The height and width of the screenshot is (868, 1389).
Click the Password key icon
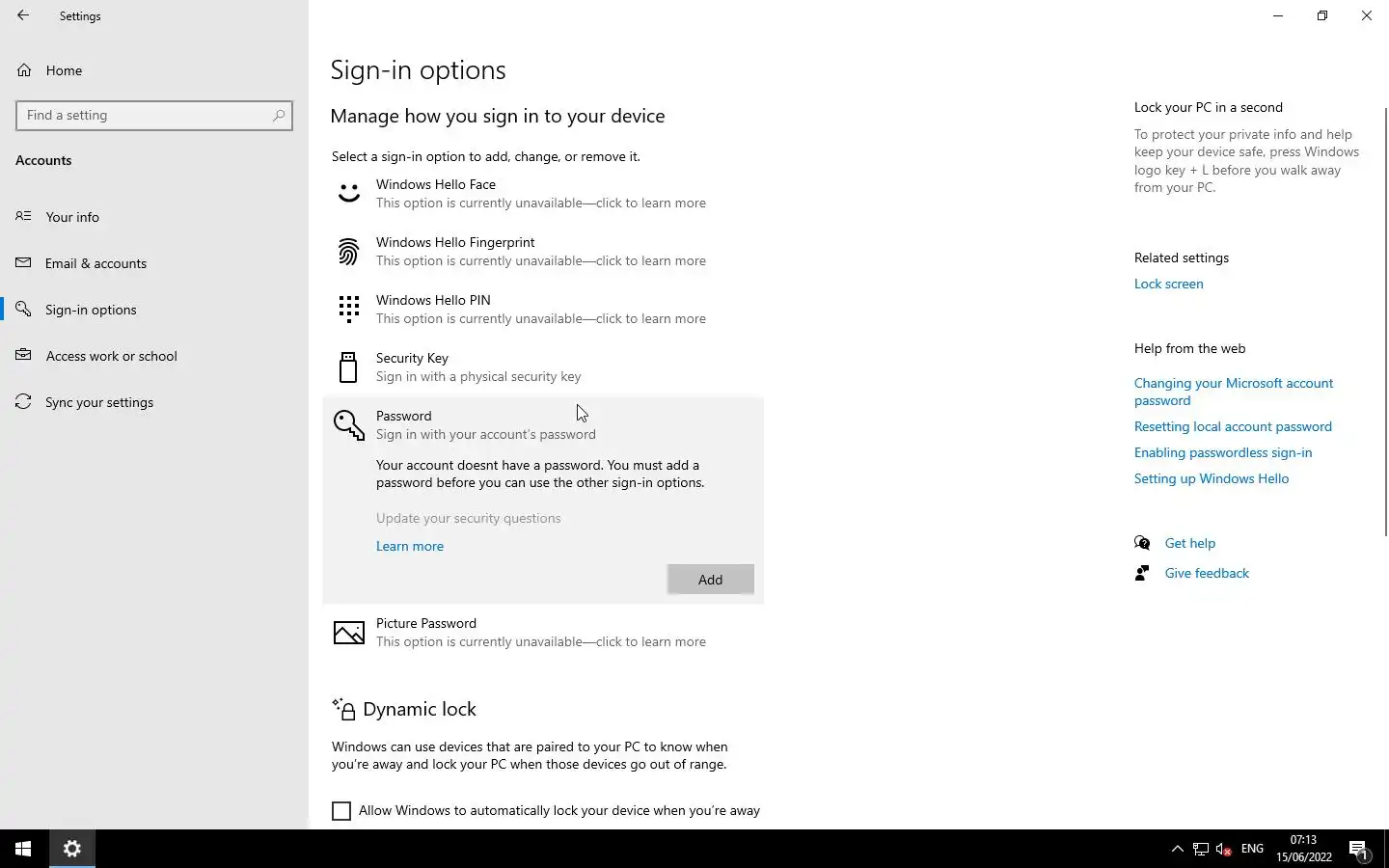[348, 425]
